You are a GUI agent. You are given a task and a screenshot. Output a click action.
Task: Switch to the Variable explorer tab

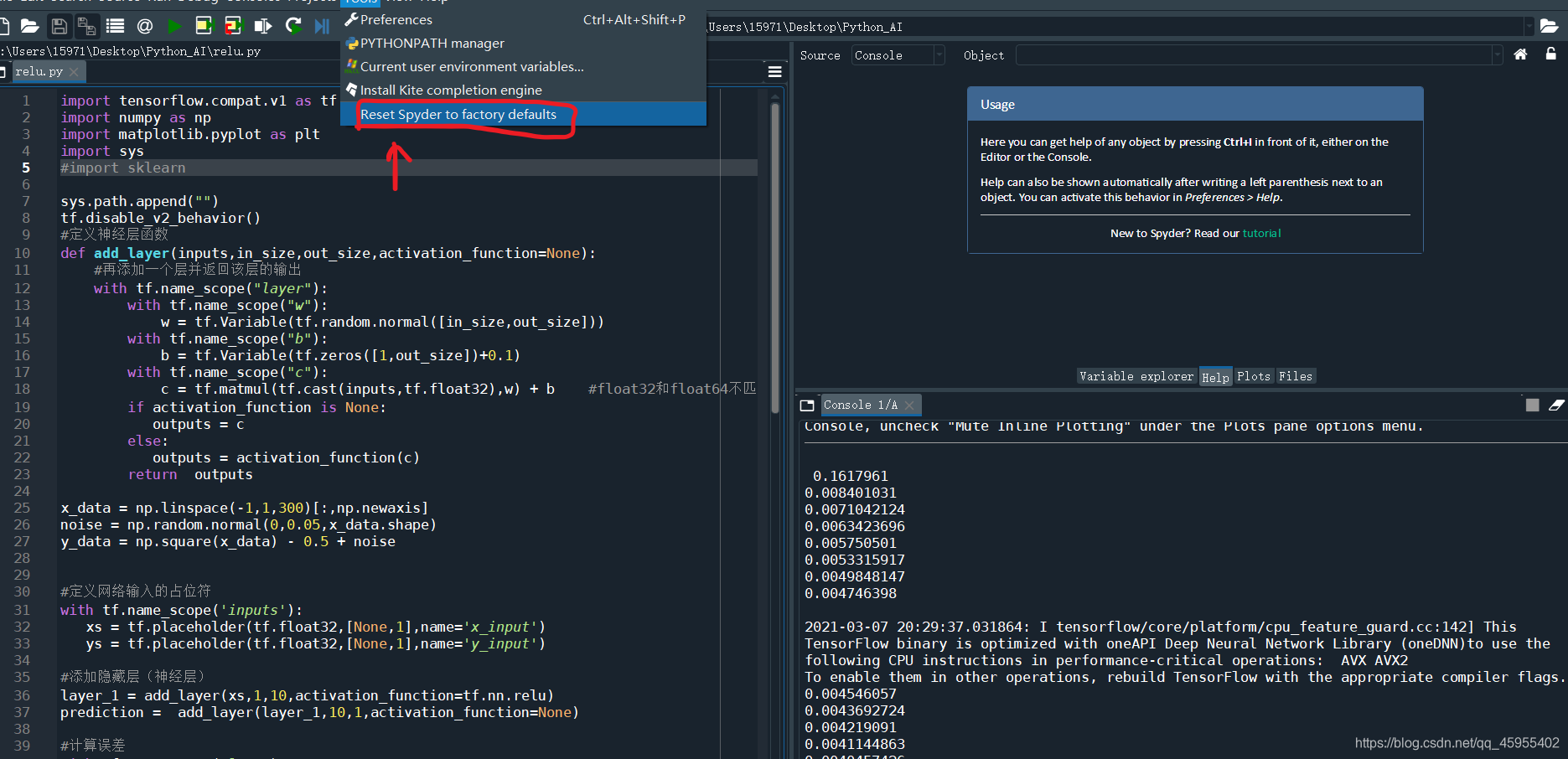coord(1136,375)
